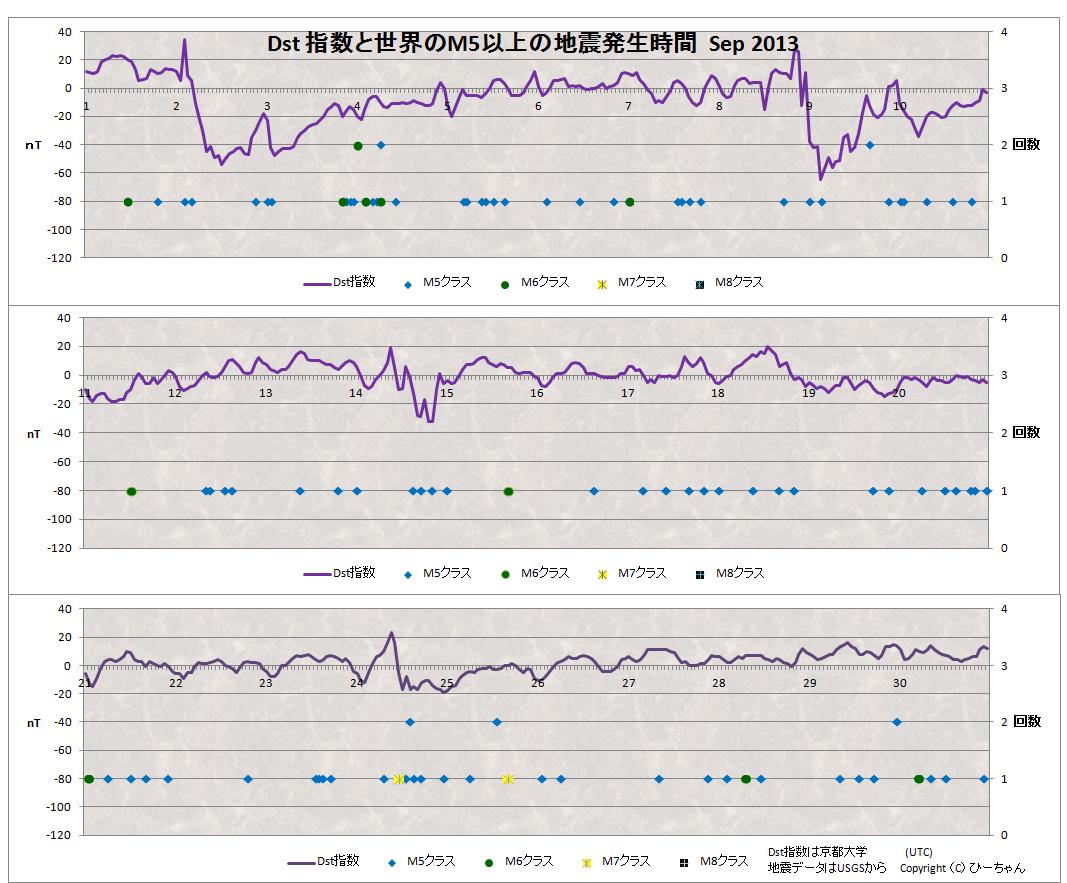
Task: Click the Dst指数は京都大学 source note
Action: [x=817, y=852]
